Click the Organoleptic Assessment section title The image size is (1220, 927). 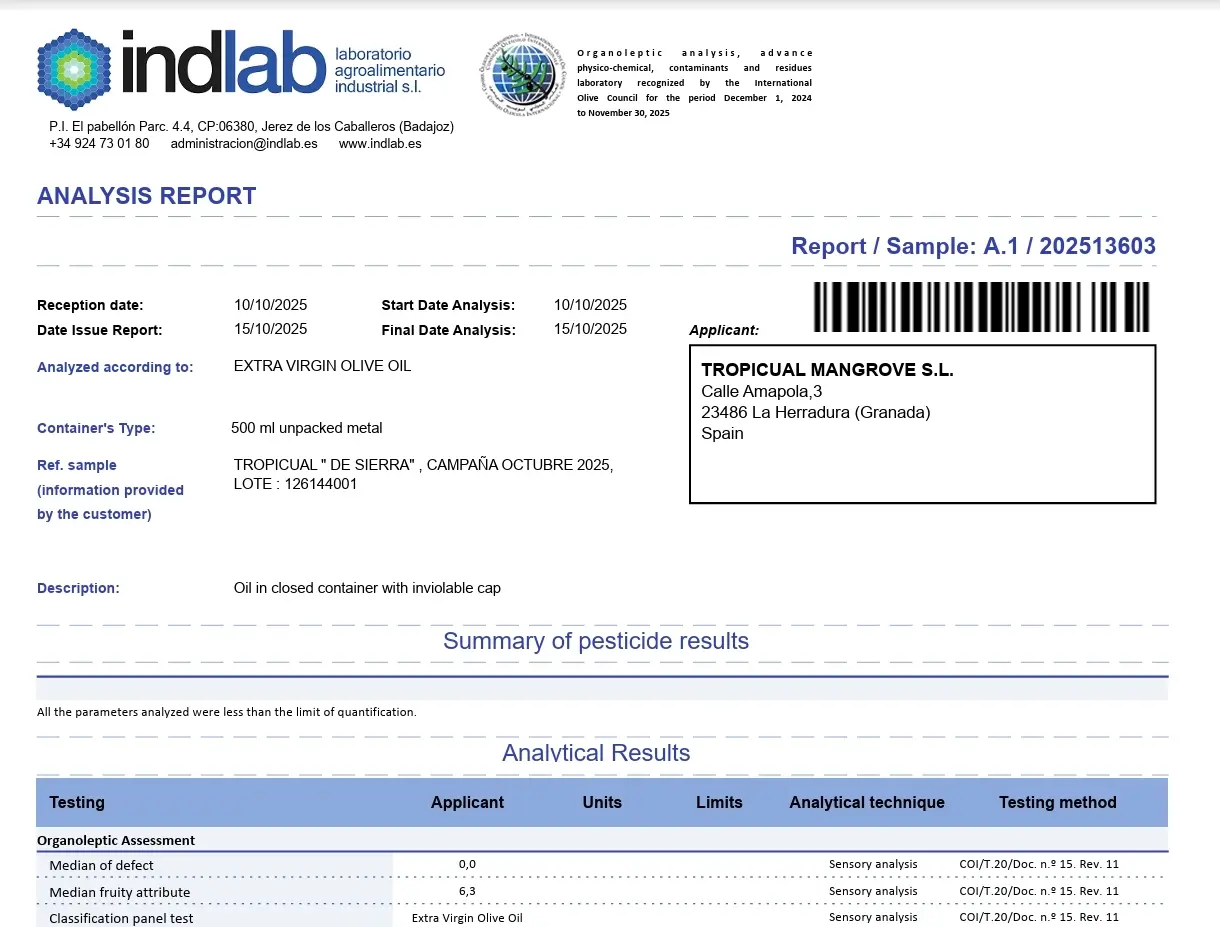116,840
